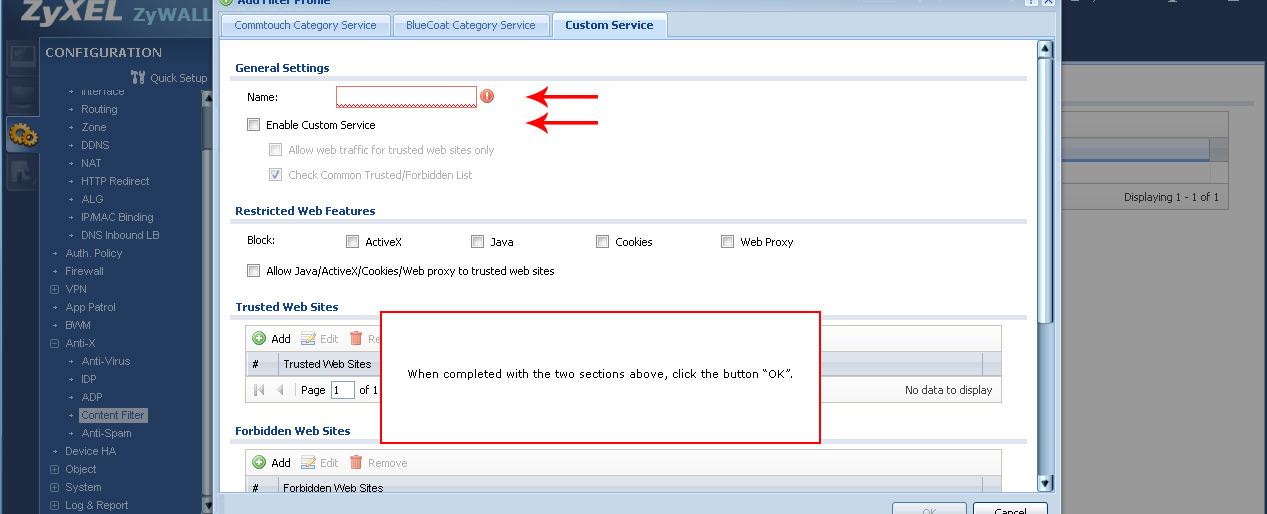The width and height of the screenshot is (1267, 514).
Task: Check the Cookies block option
Action: (602, 242)
